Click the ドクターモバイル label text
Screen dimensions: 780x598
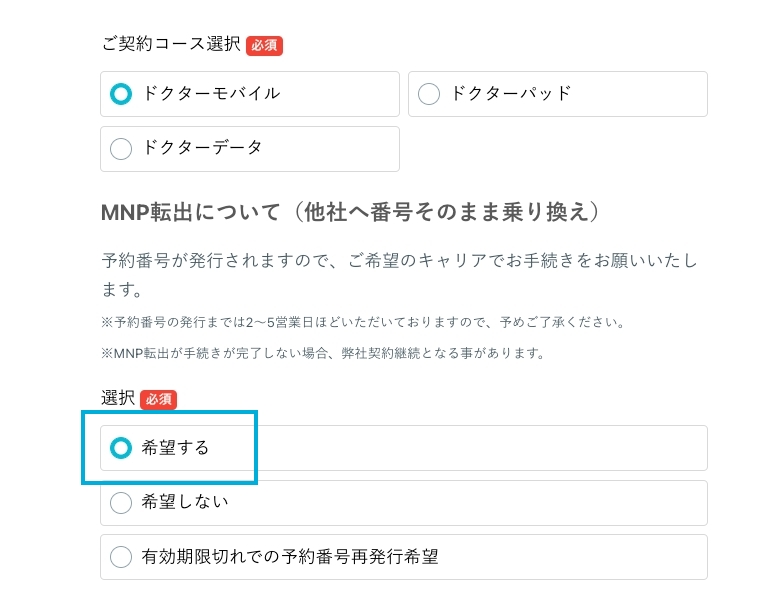coord(211,94)
